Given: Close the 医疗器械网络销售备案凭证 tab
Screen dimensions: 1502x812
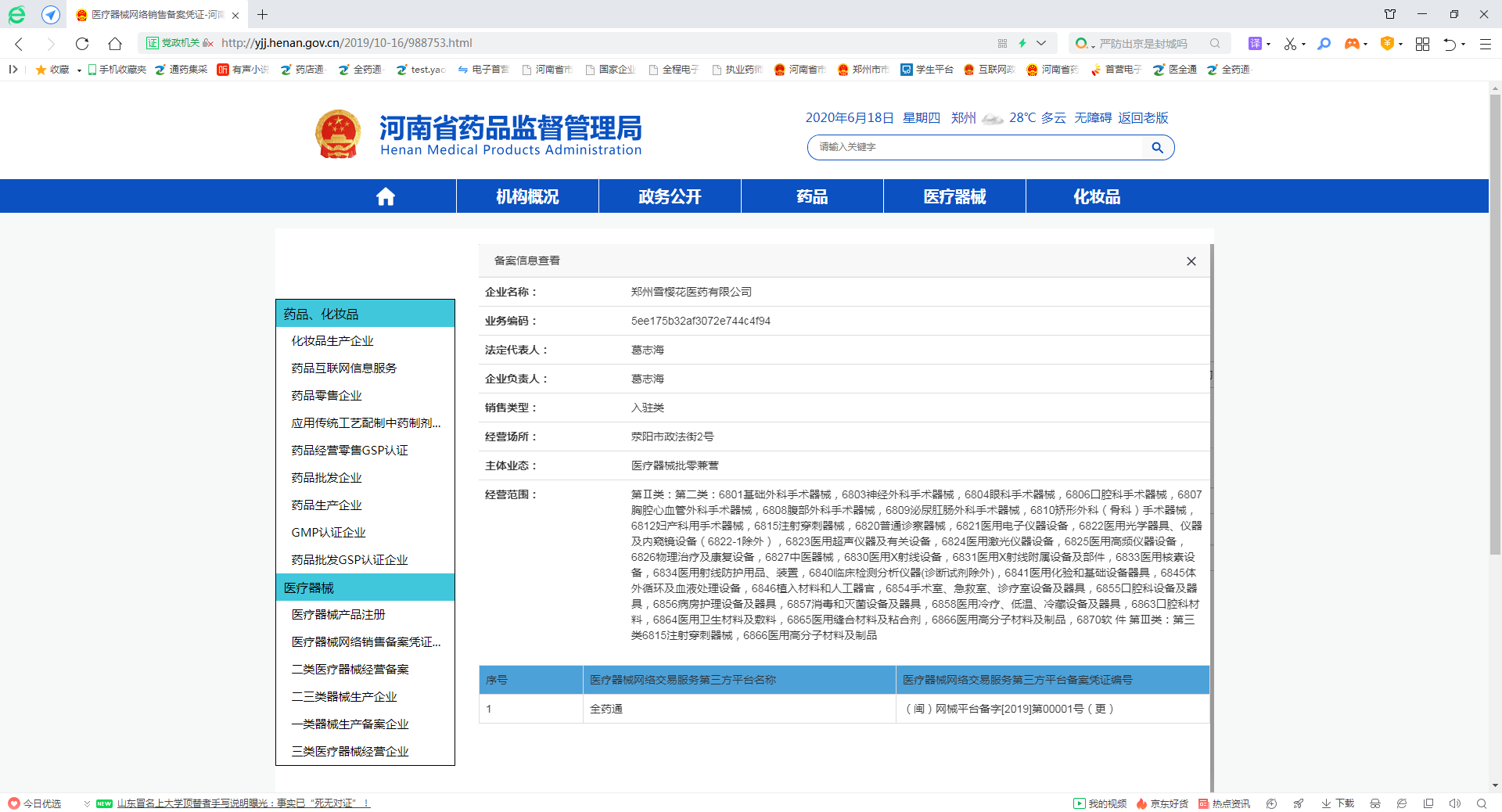Looking at the screenshot, I should 235,15.
